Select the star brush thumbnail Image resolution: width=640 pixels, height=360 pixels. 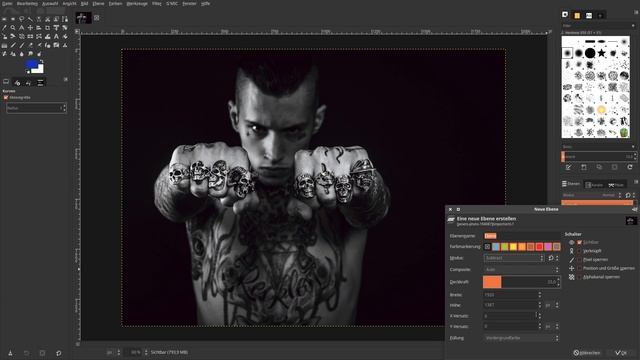(x=601, y=53)
